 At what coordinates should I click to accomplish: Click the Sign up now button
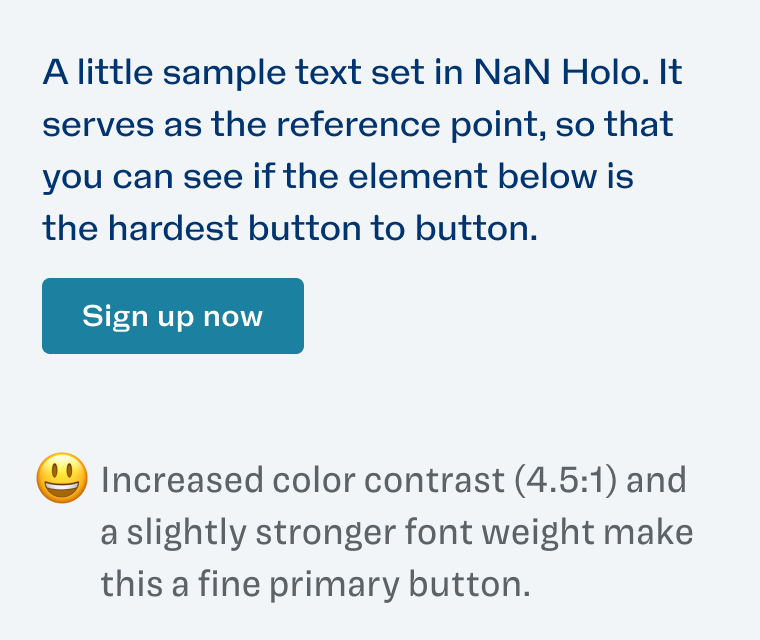pyautogui.click(x=173, y=316)
